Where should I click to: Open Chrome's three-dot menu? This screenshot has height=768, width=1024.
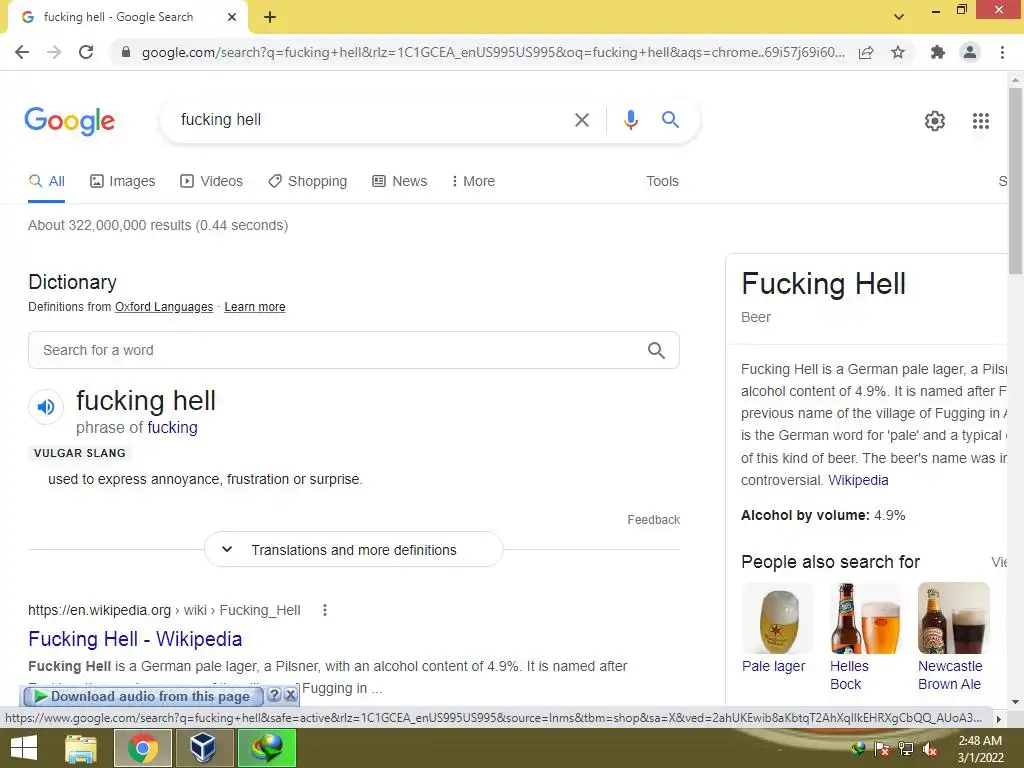pyautogui.click(x=1002, y=52)
